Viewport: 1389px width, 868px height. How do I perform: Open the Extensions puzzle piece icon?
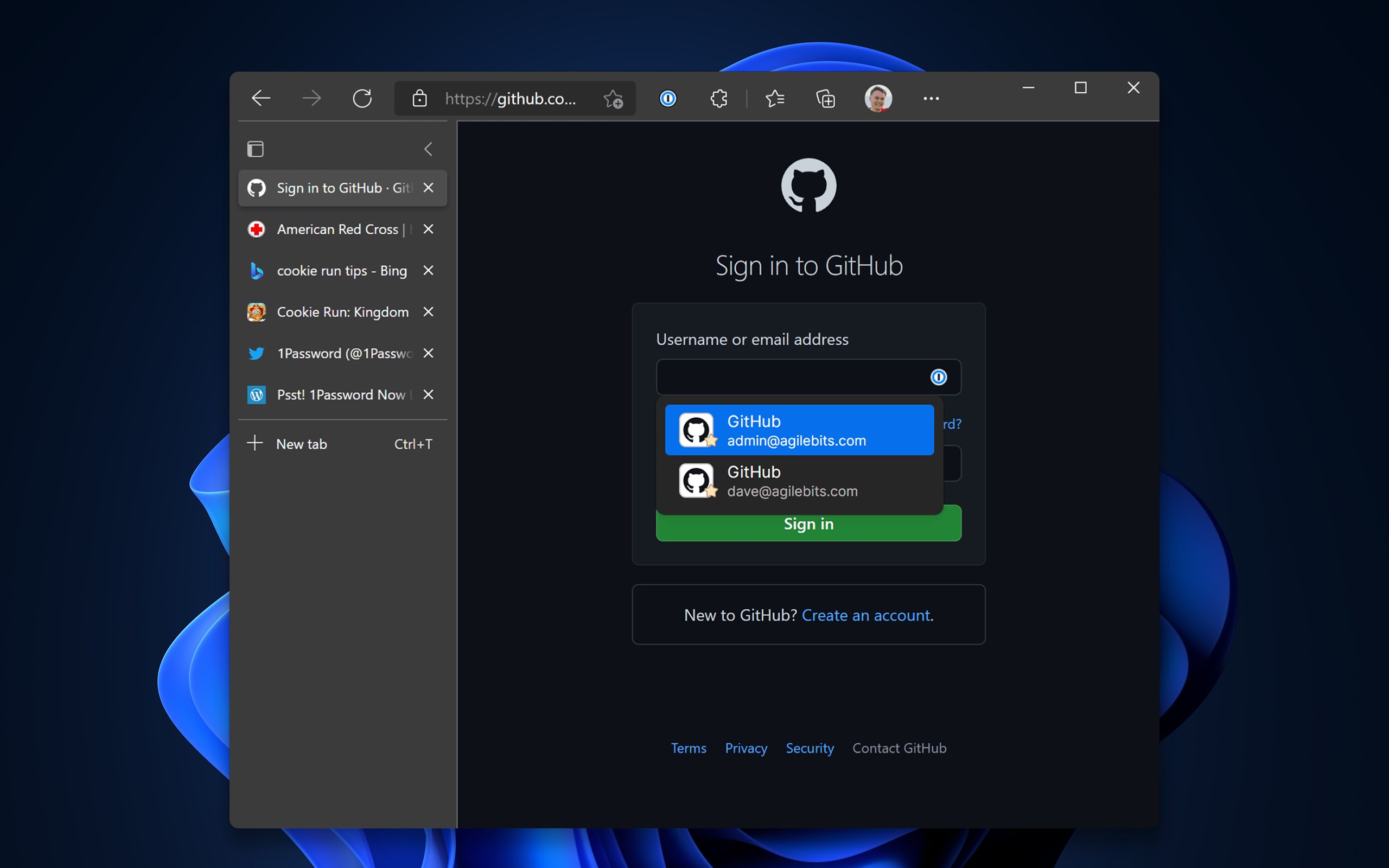718,99
